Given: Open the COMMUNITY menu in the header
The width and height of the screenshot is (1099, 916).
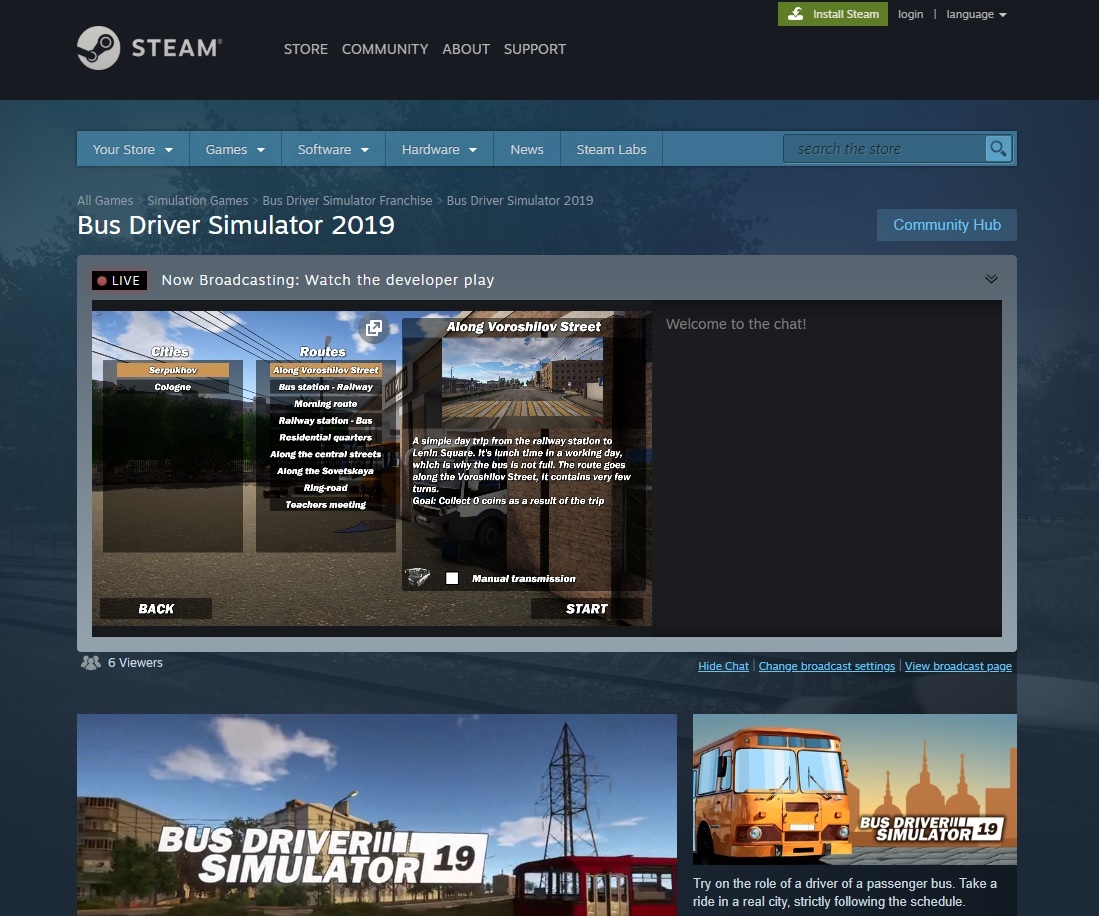Looking at the screenshot, I should click(x=384, y=49).
